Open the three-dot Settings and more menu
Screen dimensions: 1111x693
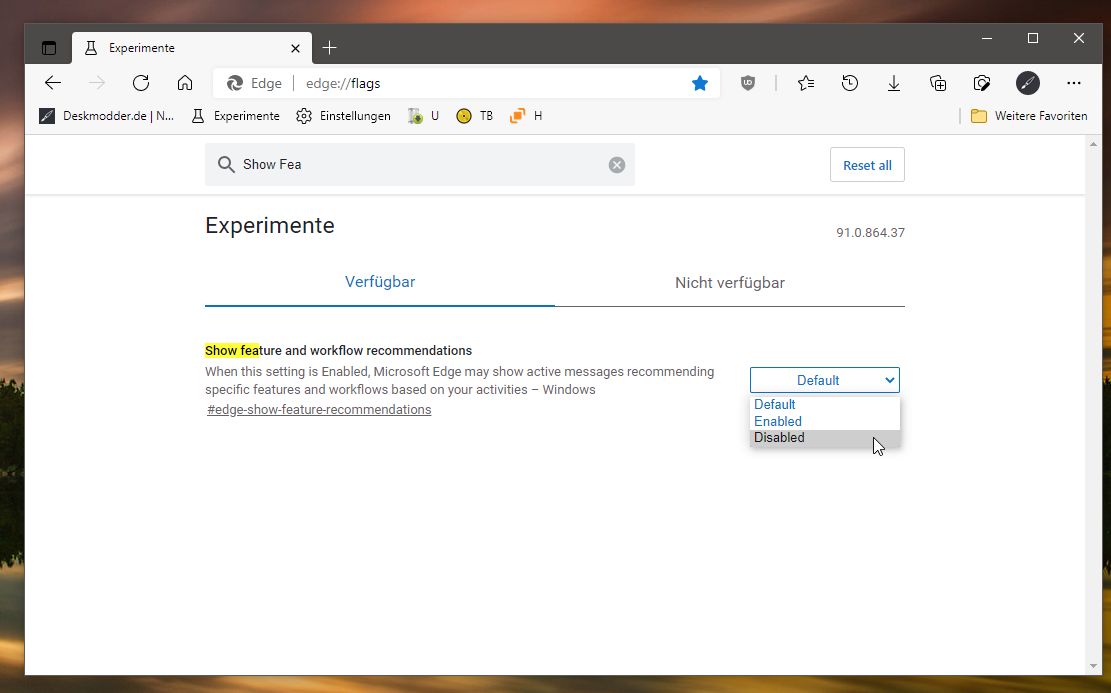click(1073, 83)
